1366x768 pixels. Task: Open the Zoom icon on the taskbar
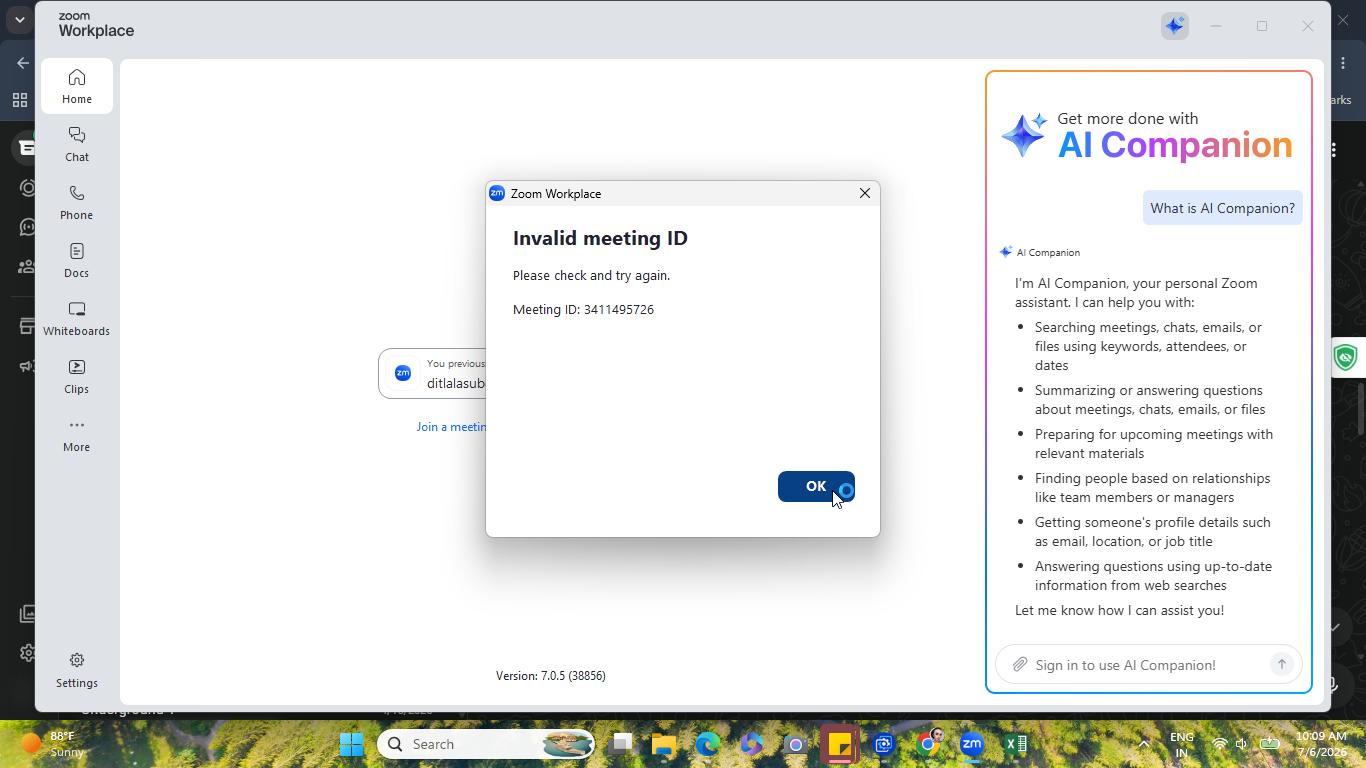(x=971, y=744)
